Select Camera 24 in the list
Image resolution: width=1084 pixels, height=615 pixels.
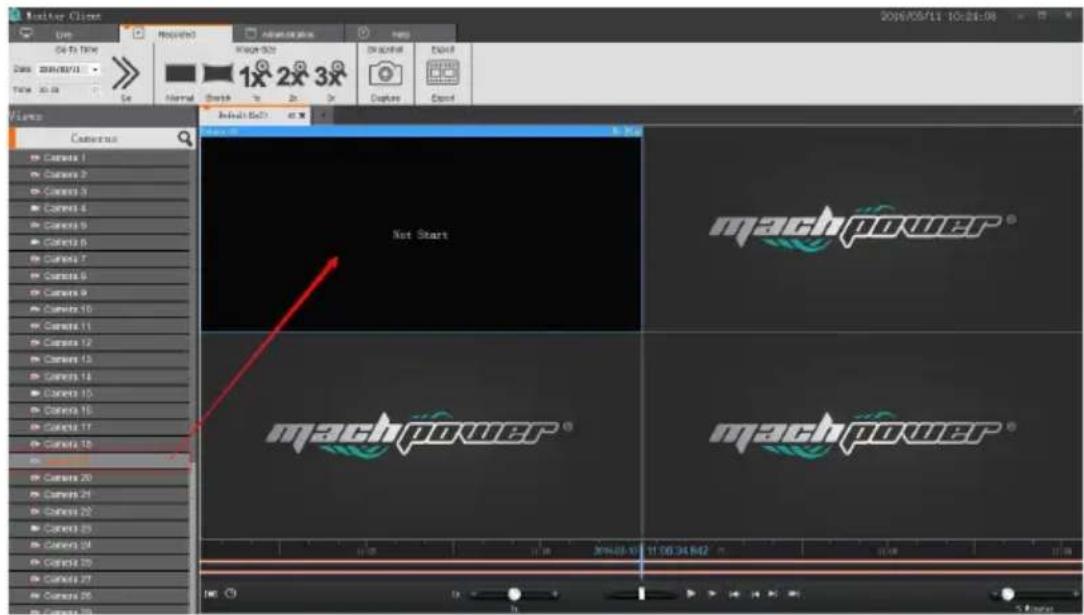click(100, 545)
